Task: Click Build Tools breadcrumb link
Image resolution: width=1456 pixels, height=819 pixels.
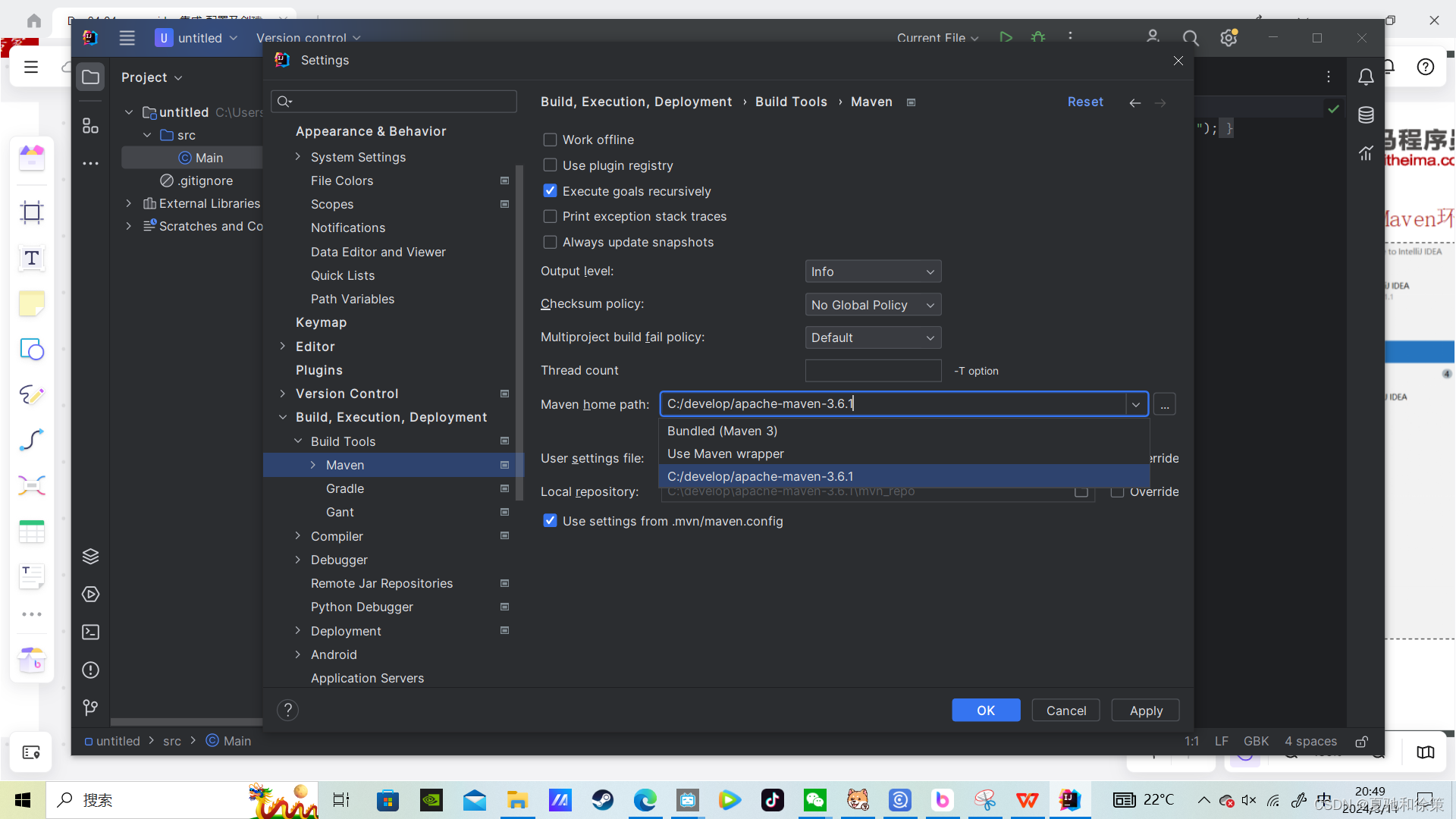Action: click(791, 102)
